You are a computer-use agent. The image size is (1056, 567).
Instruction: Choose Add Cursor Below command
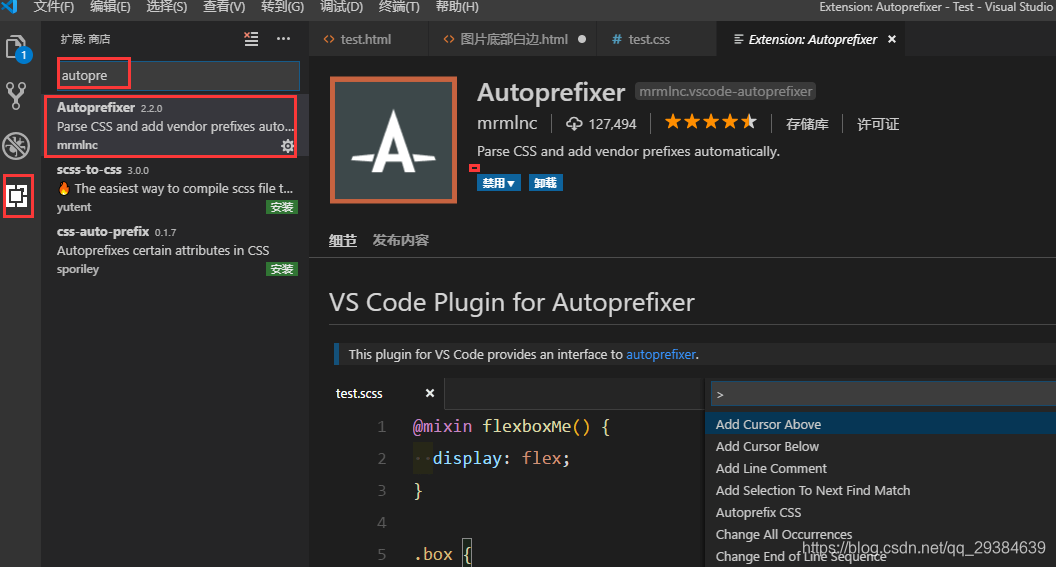coord(880,446)
